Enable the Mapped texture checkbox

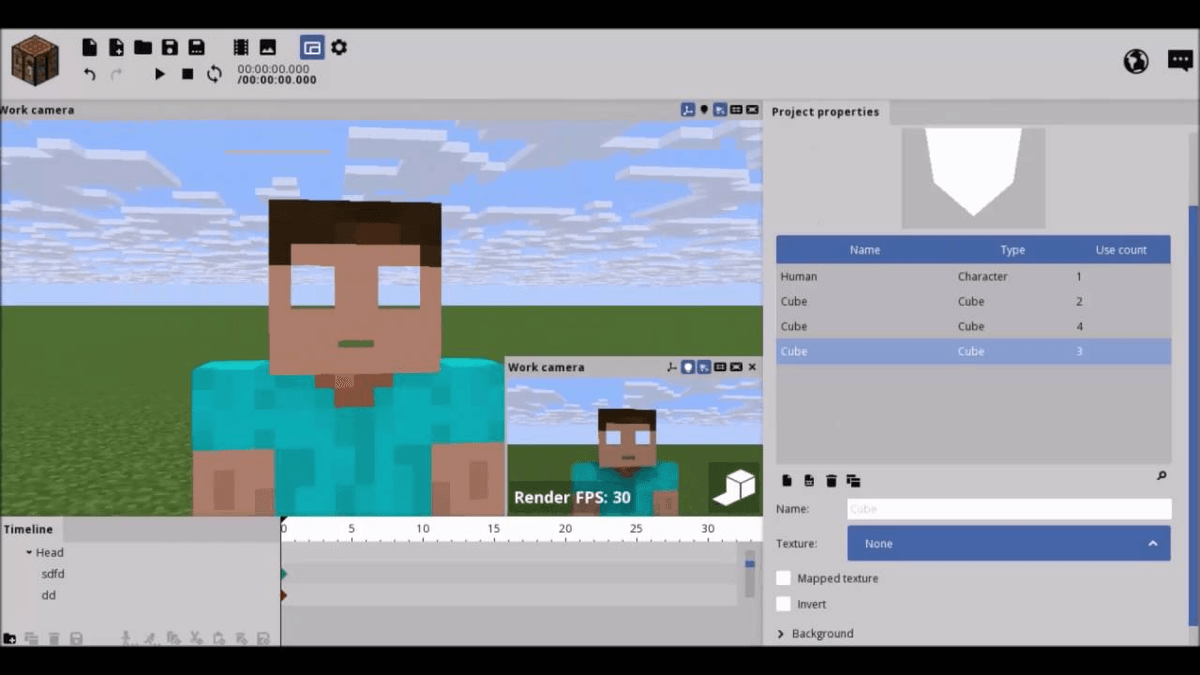click(784, 578)
